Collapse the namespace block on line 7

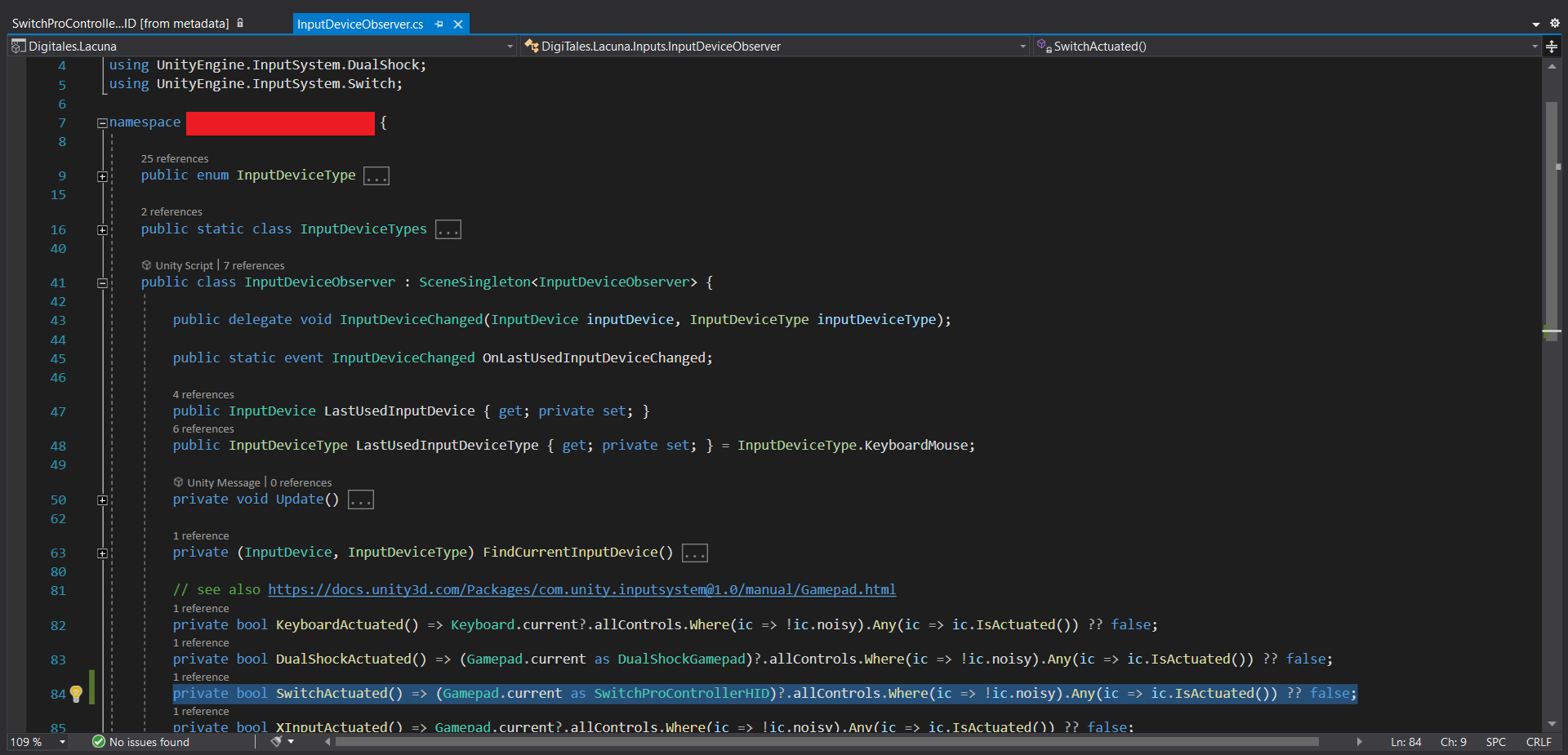coord(102,123)
